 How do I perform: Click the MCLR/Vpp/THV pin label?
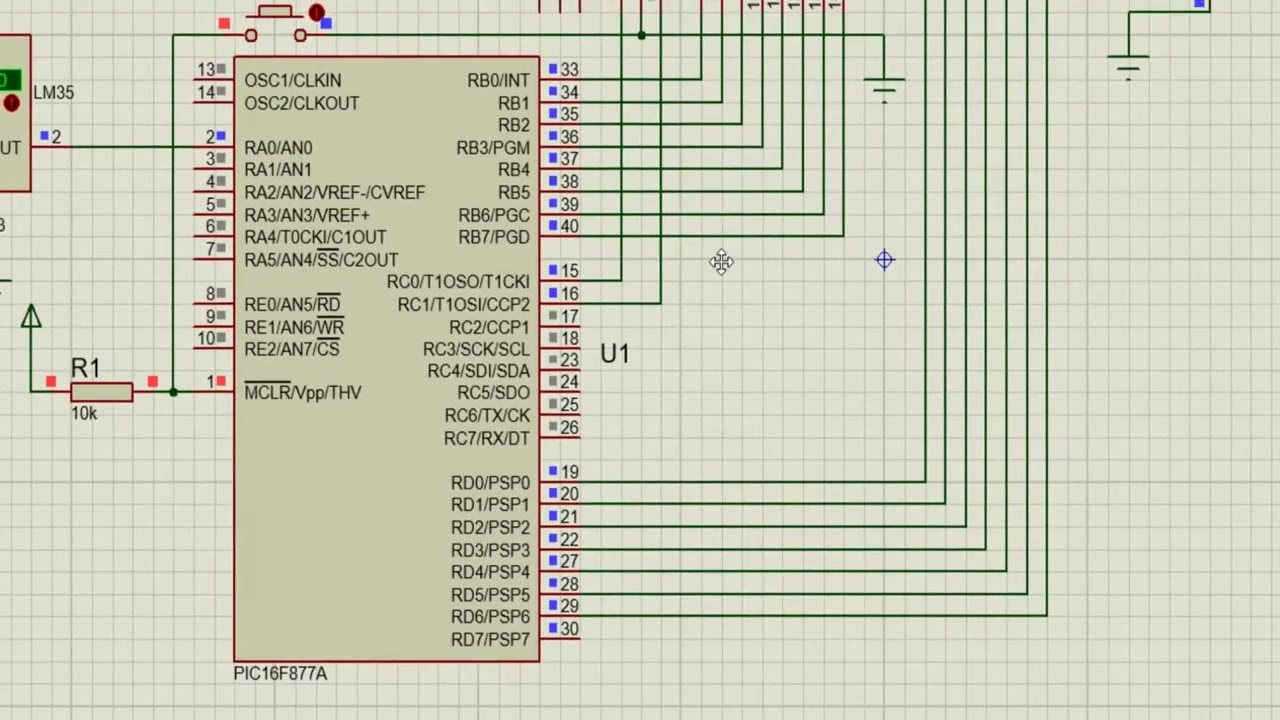(x=303, y=392)
